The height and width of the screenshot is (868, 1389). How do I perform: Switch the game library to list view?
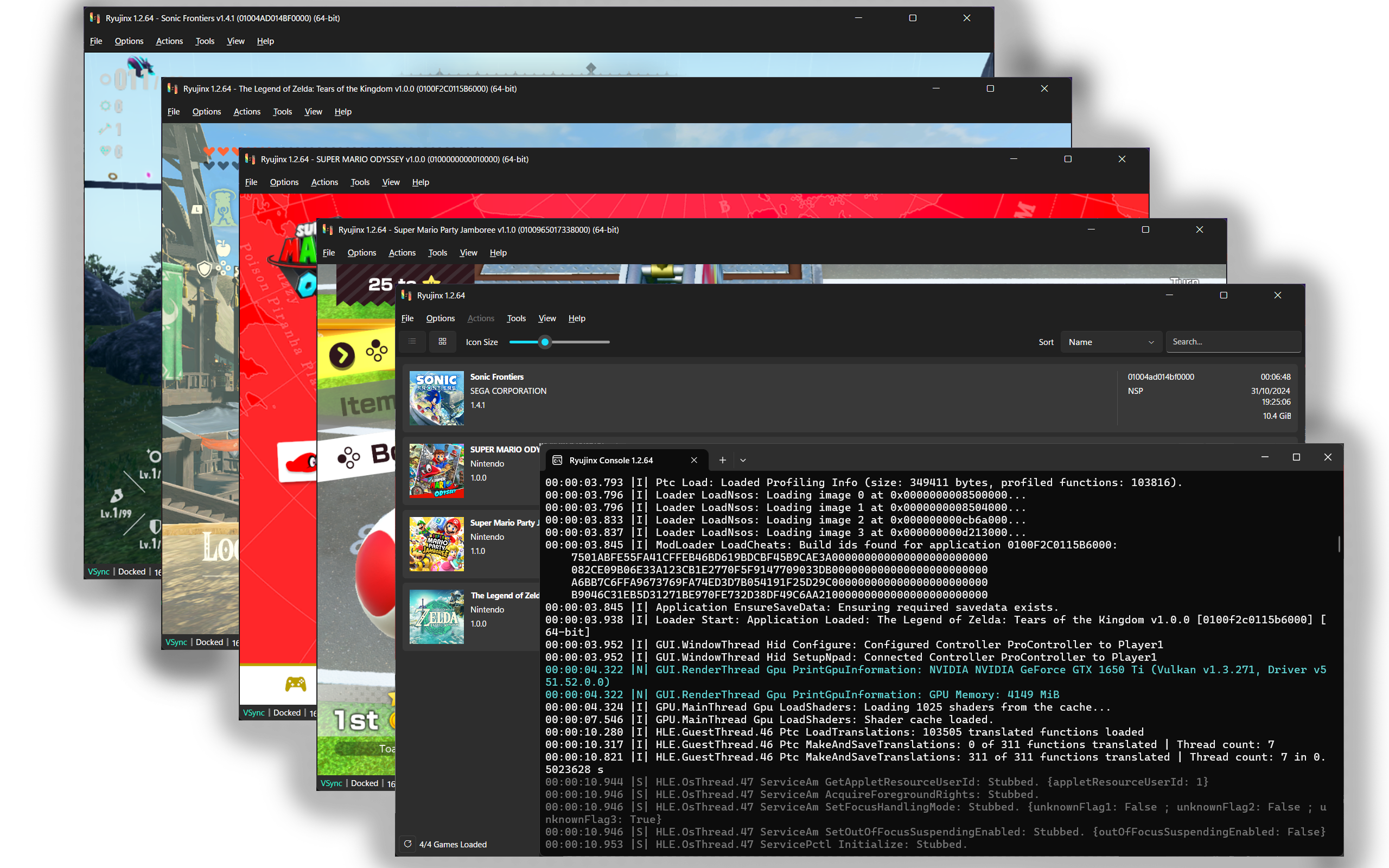coord(412,341)
